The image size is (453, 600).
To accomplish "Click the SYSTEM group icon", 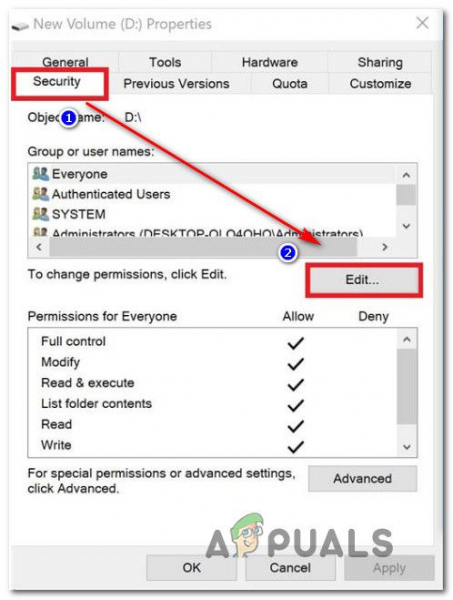I will (41, 214).
